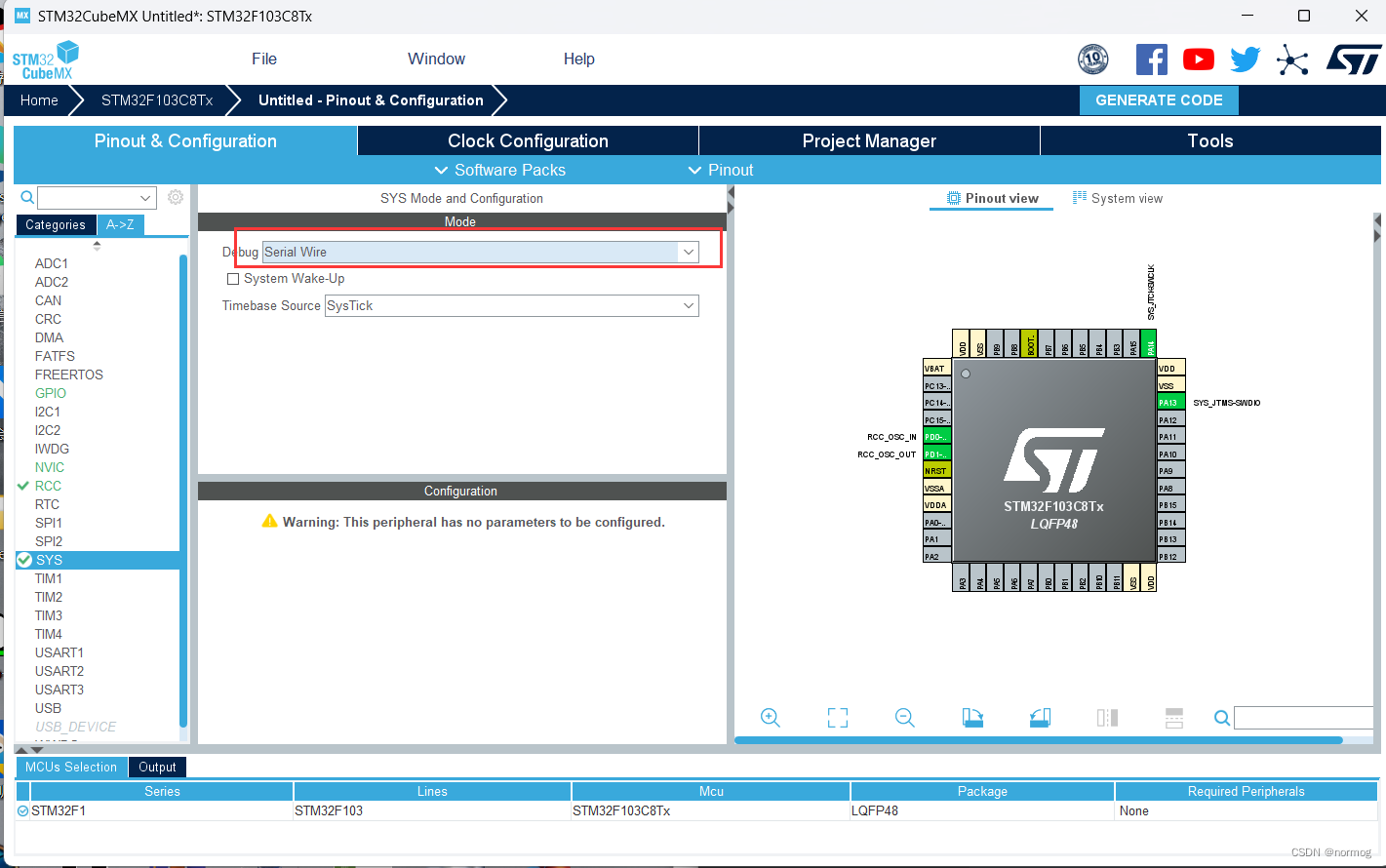The width and height of the screenshot is (1386, 868).
Task: Click the chip view horizontal scrollbar
Action: [x=1039, y=740]
